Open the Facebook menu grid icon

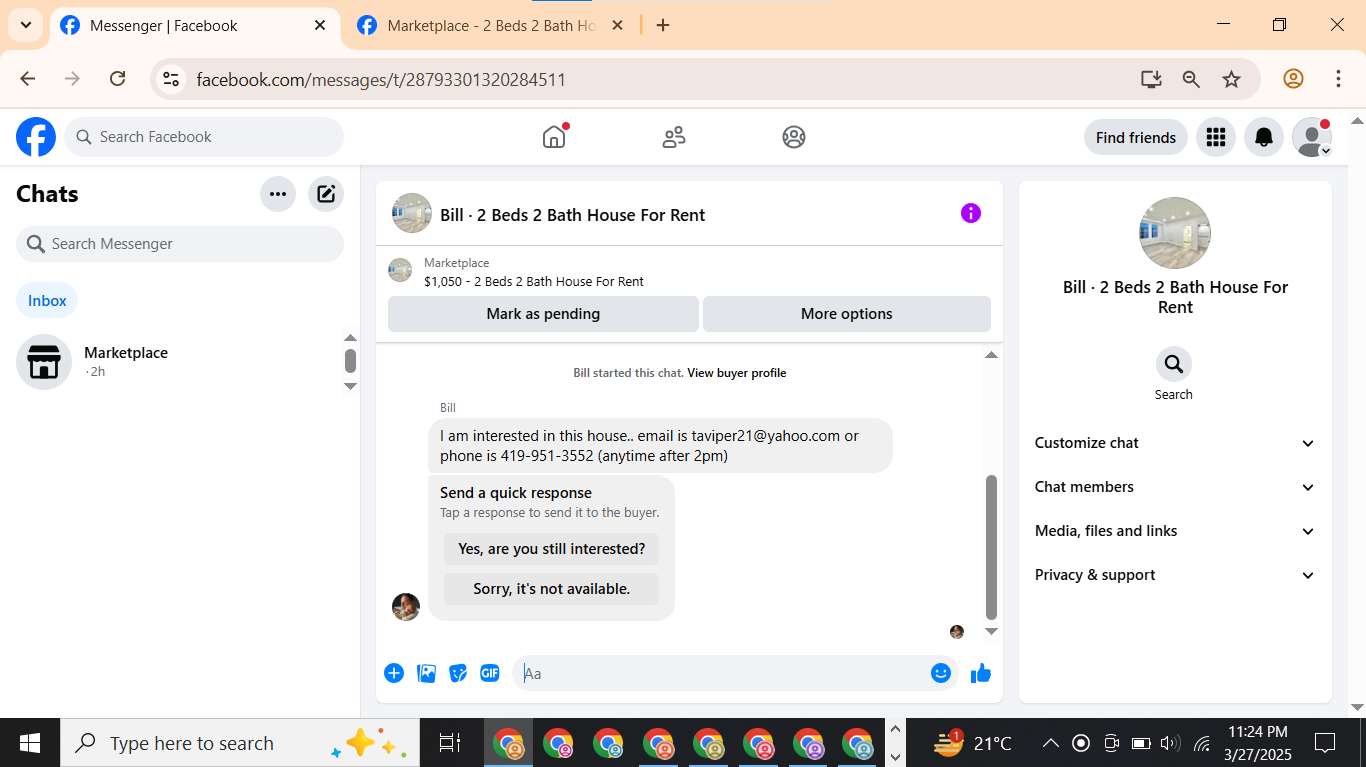point(1216,137)
